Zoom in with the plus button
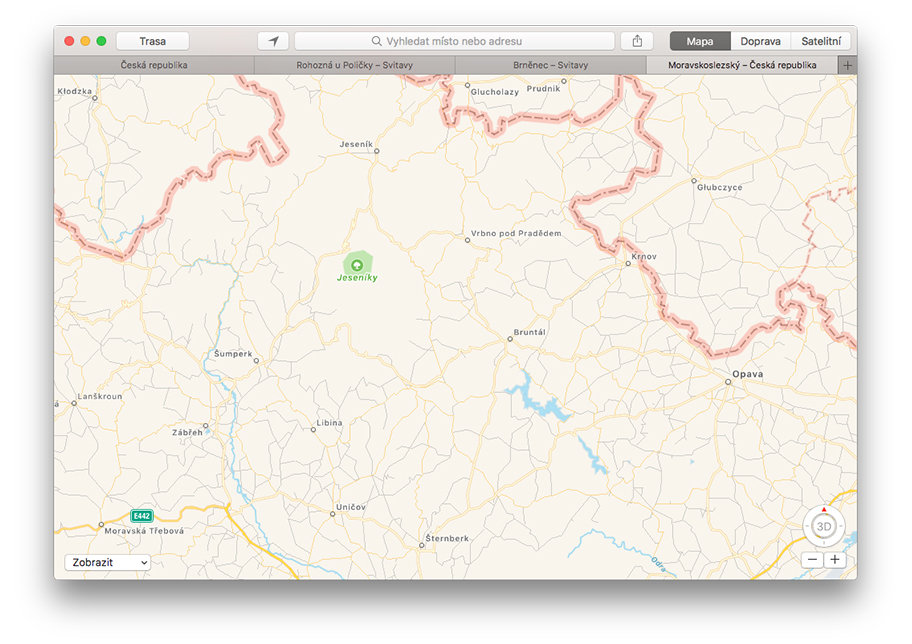The height and width of the screenshot is (644, 912). coord(835,560)
